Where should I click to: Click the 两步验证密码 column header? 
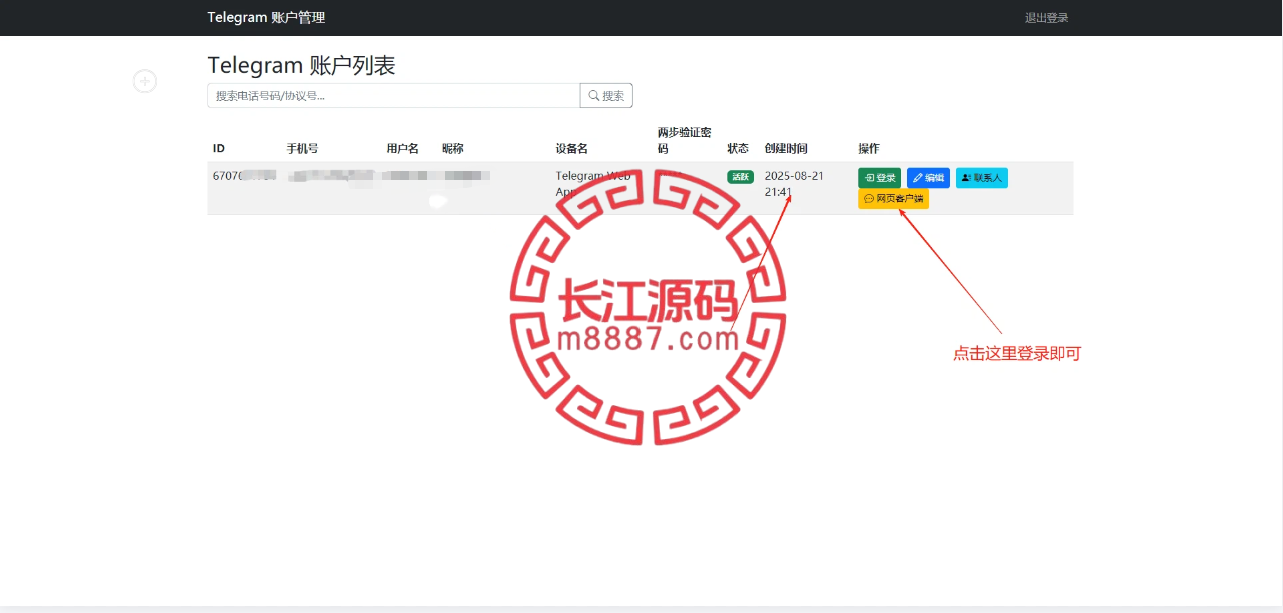pos(685,140)
